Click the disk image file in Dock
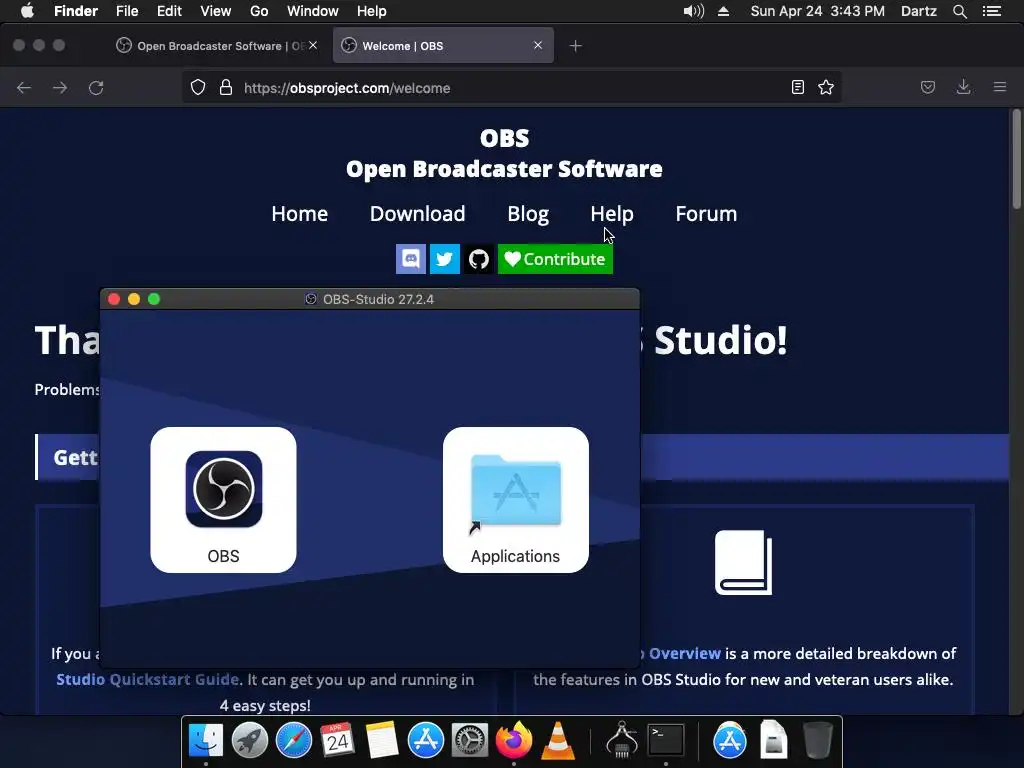 coord(773,741)
